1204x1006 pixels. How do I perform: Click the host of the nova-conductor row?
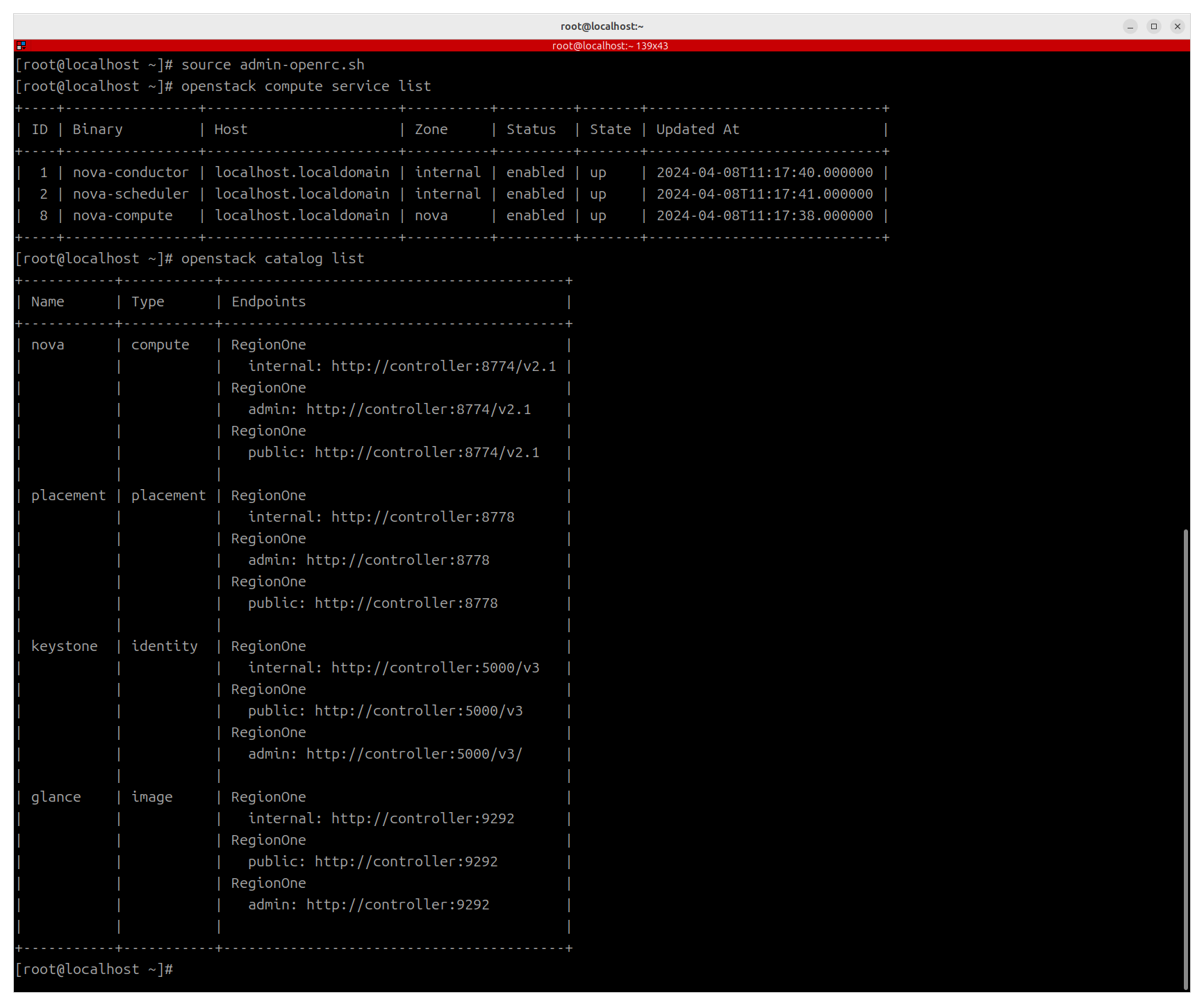[x=302, y=172]
